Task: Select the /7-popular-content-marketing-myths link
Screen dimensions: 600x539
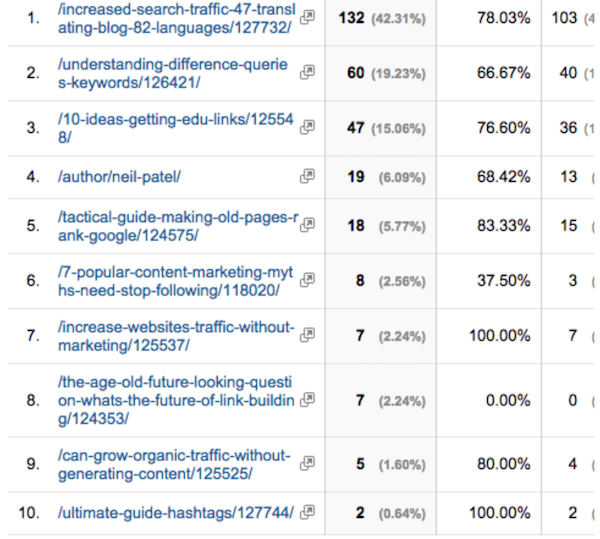Action: click(175, 281)
